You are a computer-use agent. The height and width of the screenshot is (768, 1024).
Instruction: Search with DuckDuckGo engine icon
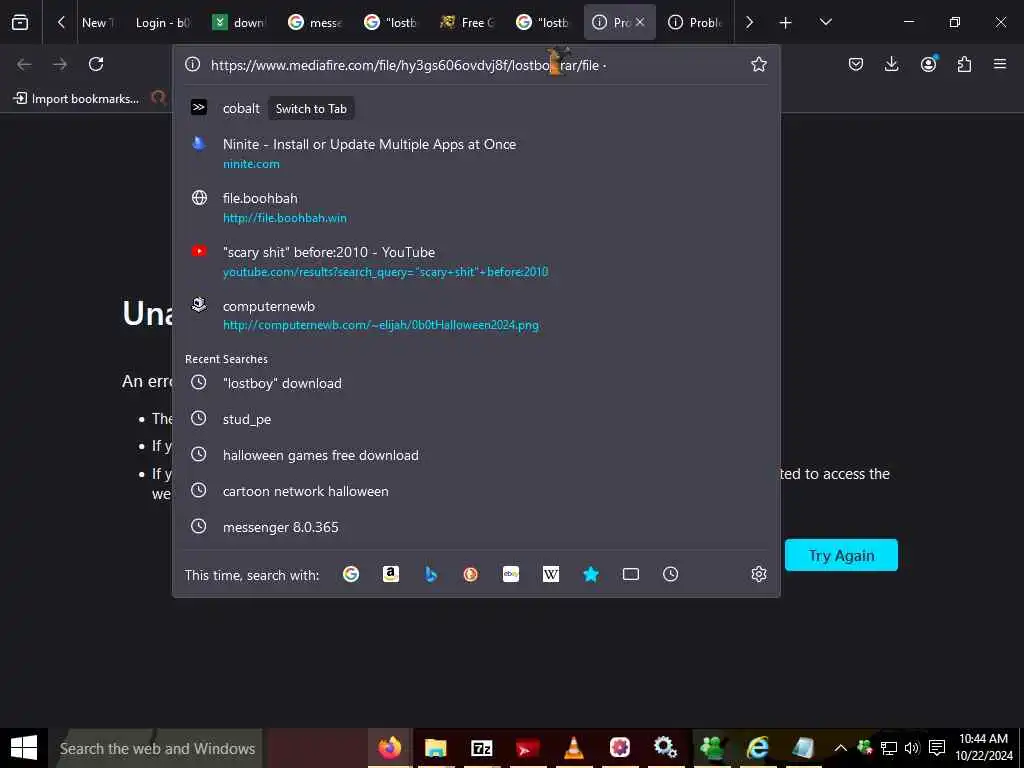pyautogui.click(x=470, y=574)
